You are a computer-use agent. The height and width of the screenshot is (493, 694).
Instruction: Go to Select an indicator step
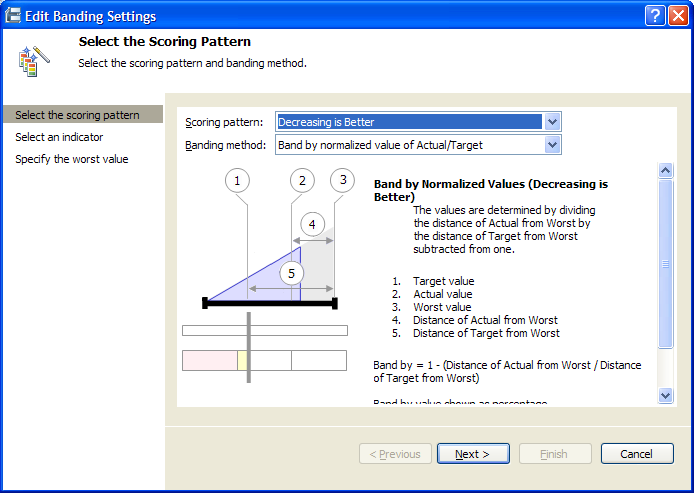pyautogui.click(x=59, y=137)
